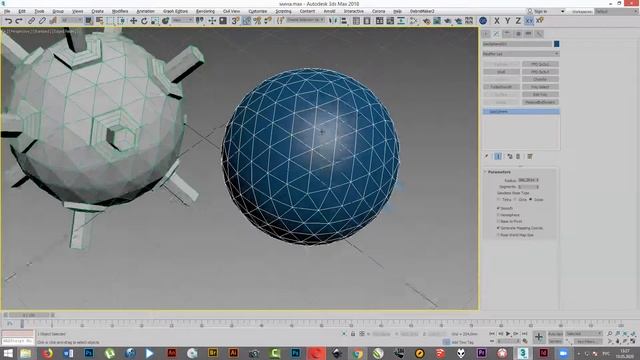Expand the Sign In dropdown arrow
Viewport: 640px width, 360px height.
tap(562, 11)
